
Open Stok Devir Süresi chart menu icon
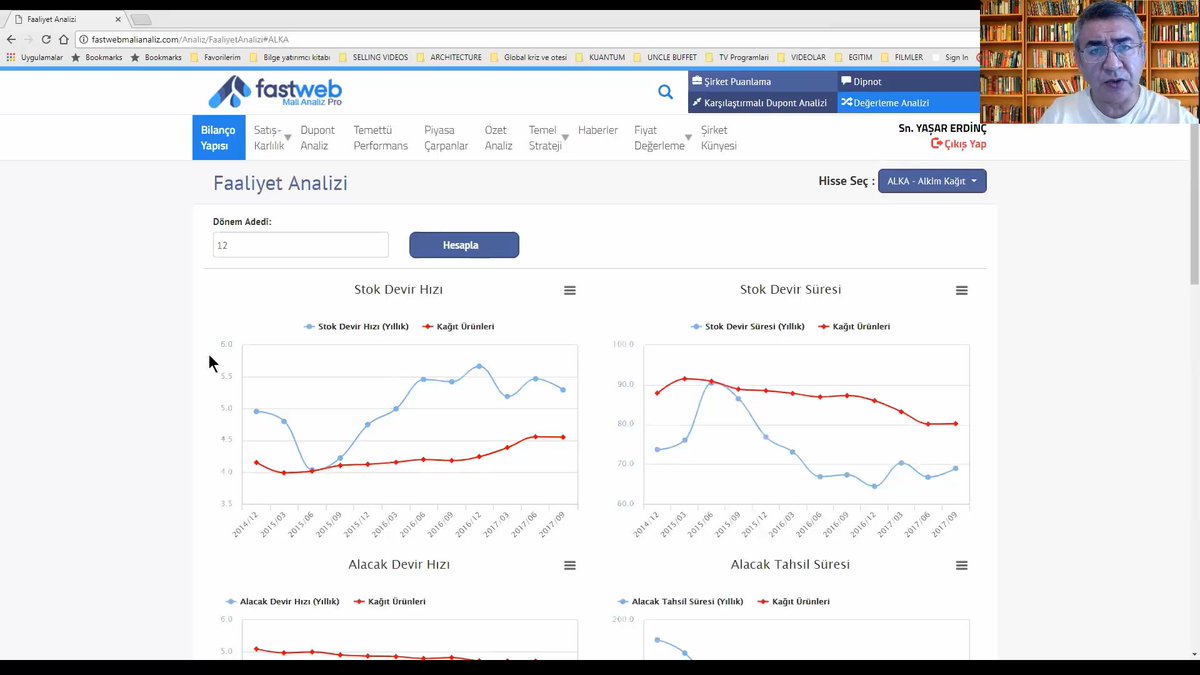(x=962, y=290)
